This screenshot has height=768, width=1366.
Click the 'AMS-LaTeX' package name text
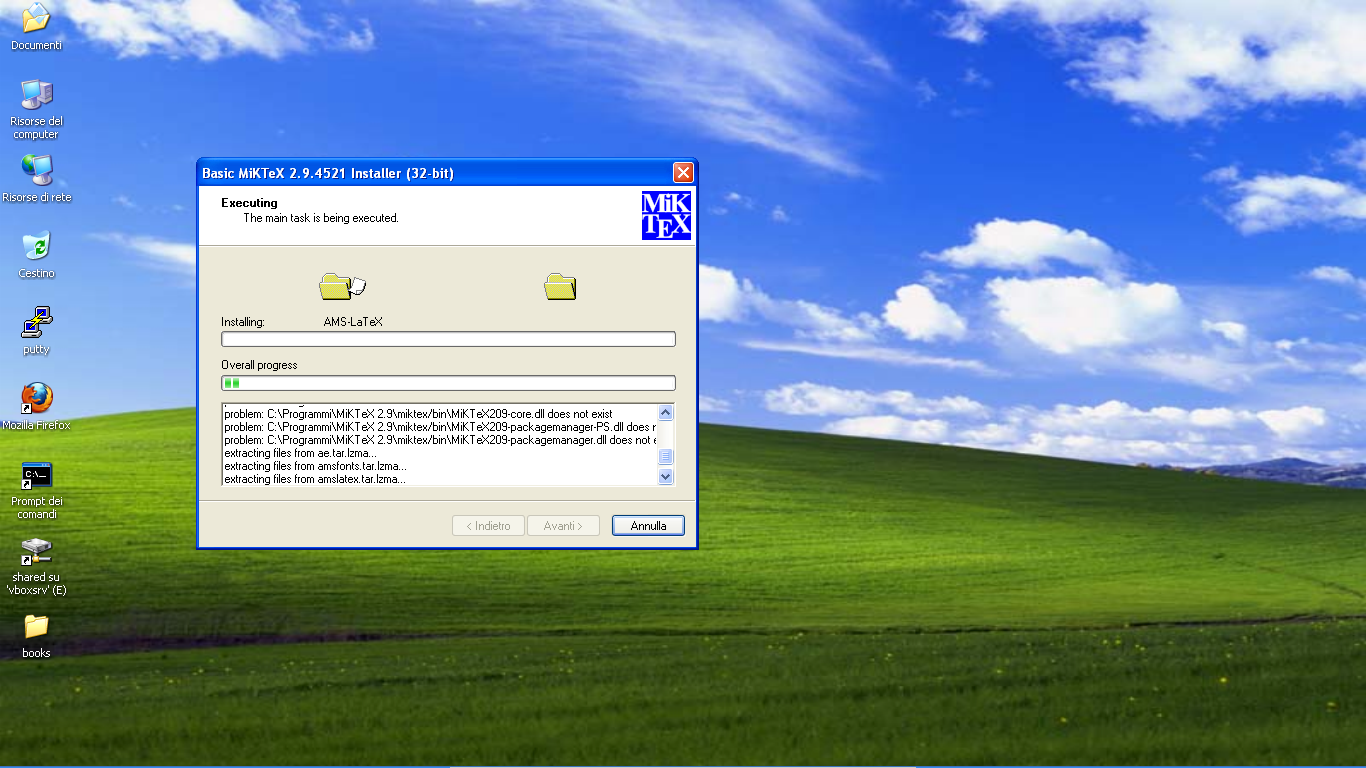pyautogui.click(x=353, y=322)
